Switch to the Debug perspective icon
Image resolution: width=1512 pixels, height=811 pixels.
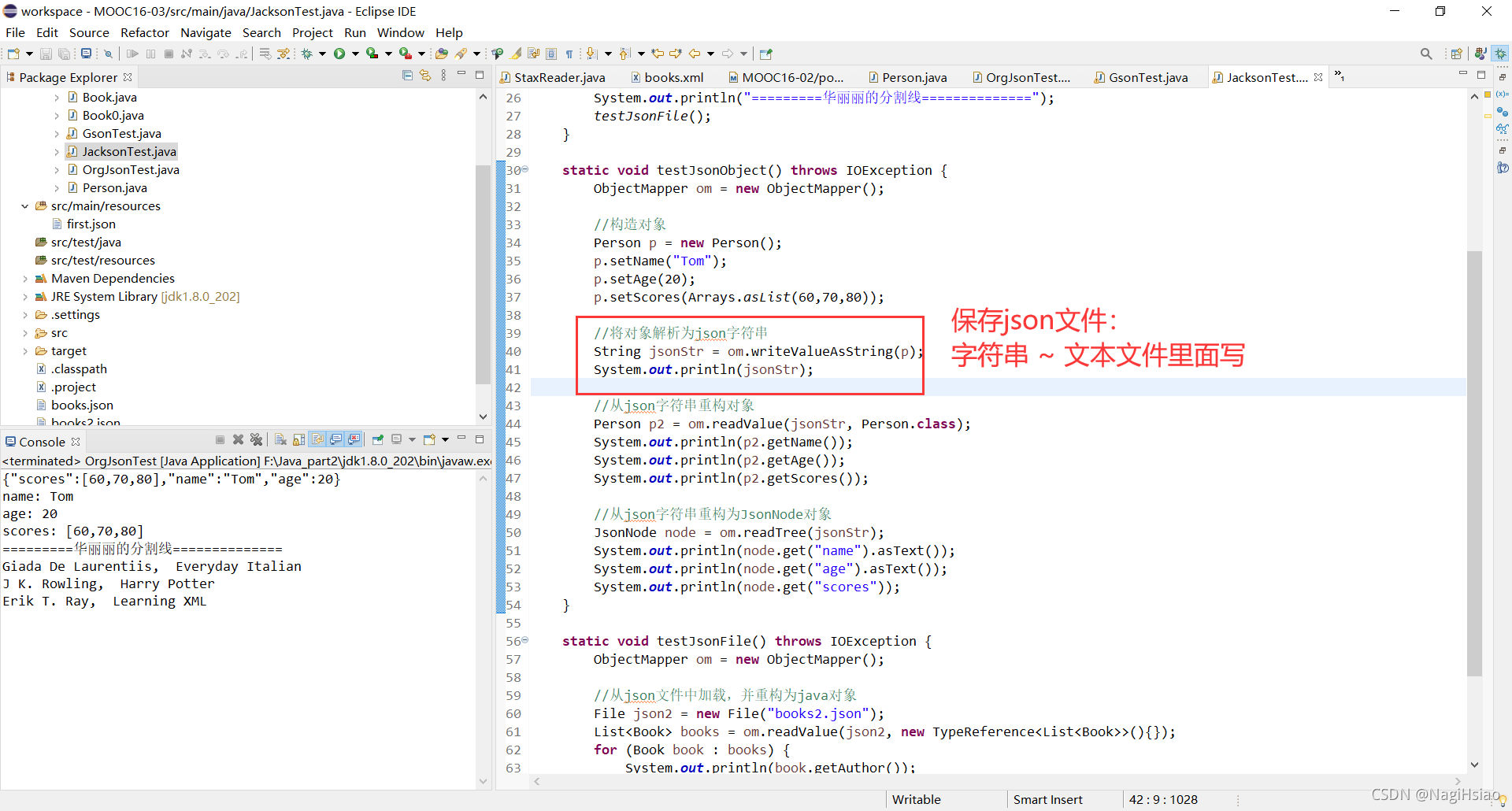click(x=1501, y=54)
